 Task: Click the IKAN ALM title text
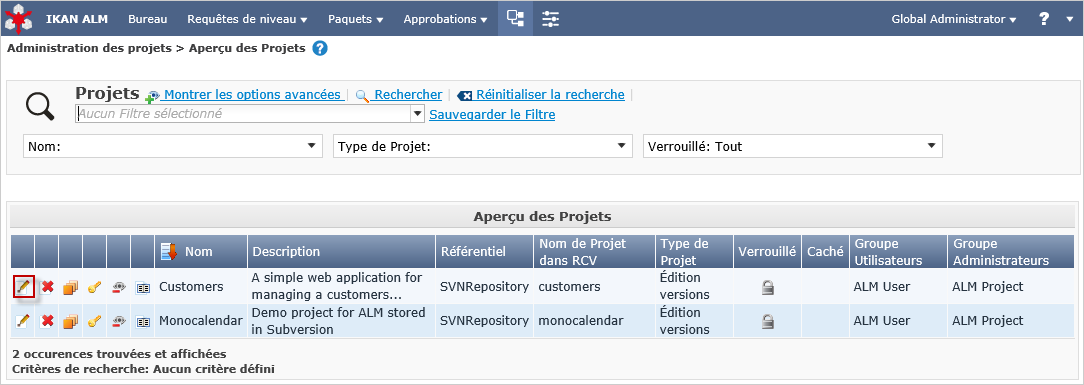(77, 19)
